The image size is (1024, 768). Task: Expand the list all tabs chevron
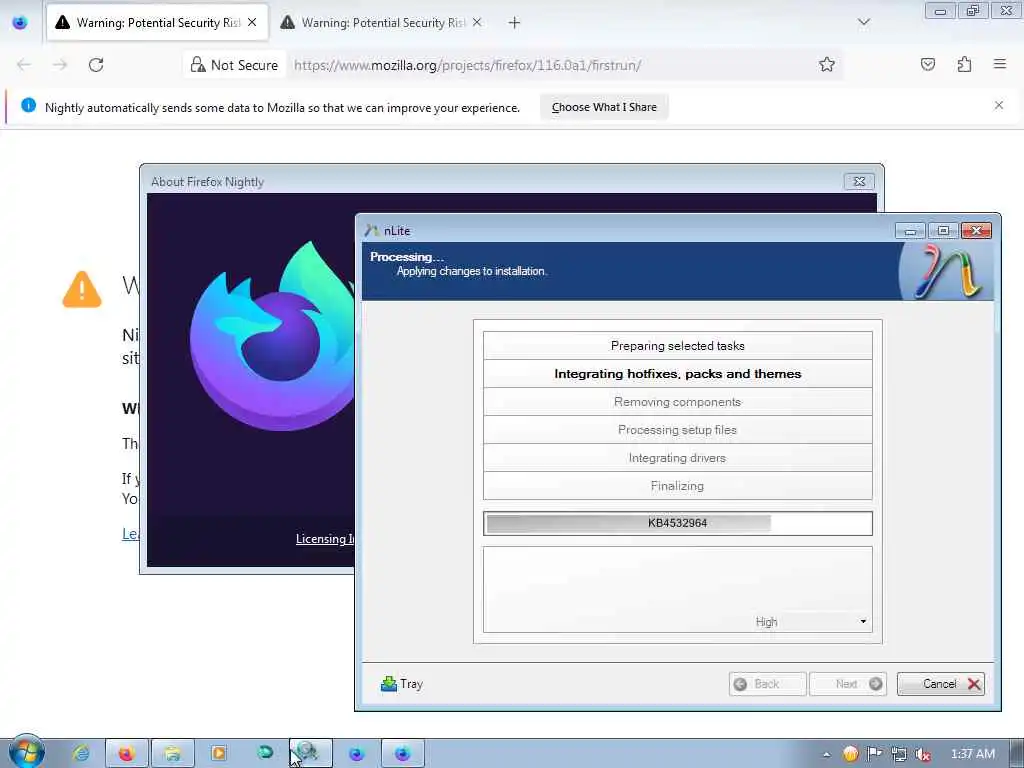click(x=864, y=22)
